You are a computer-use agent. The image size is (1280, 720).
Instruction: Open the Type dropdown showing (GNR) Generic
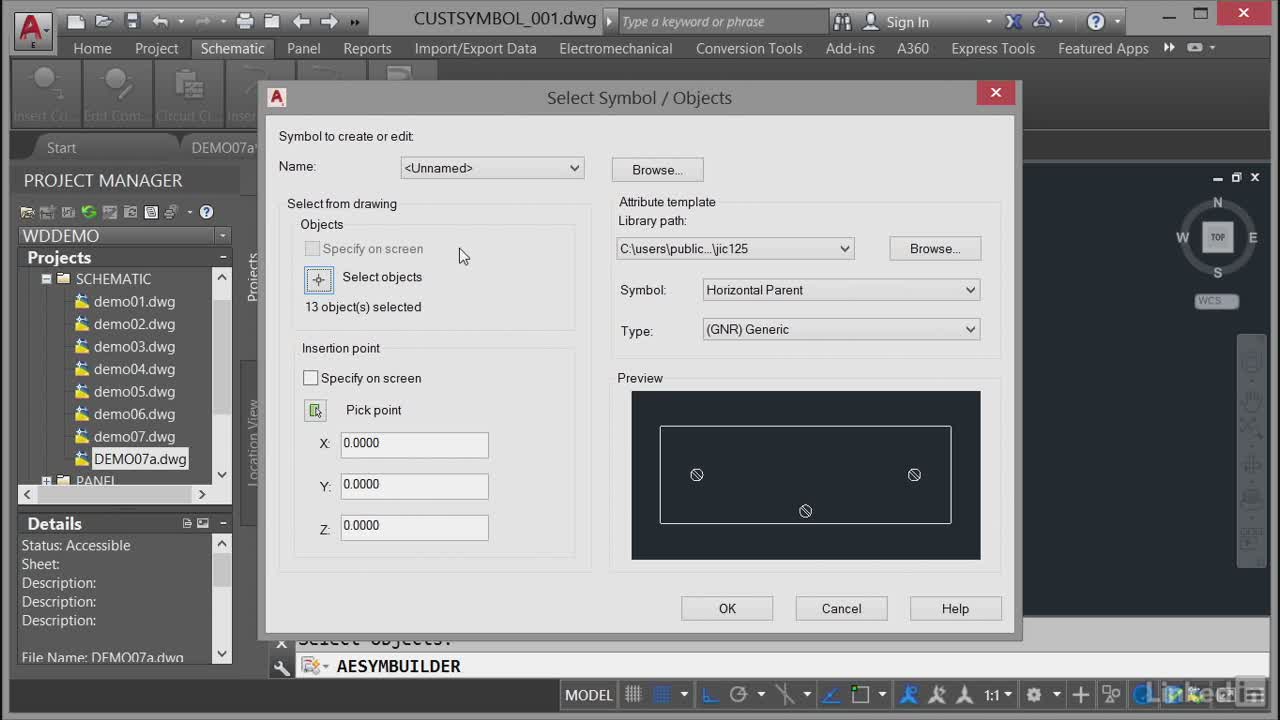(x=841, y=329)
